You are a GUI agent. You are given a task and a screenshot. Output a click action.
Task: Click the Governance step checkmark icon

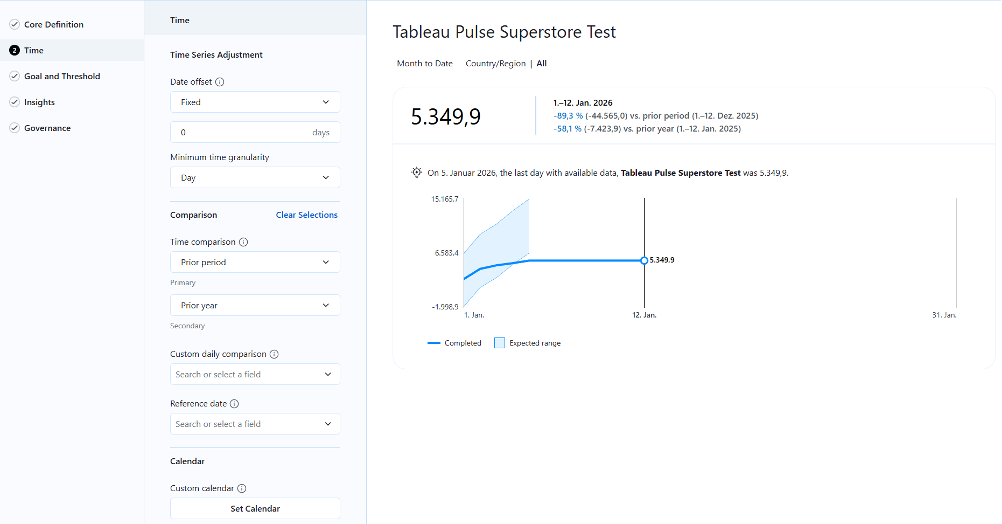[14, 128]
